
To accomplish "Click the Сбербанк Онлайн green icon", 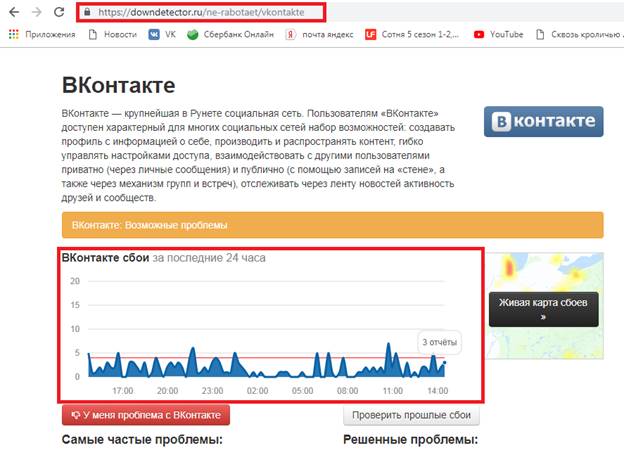I will 193,35.
